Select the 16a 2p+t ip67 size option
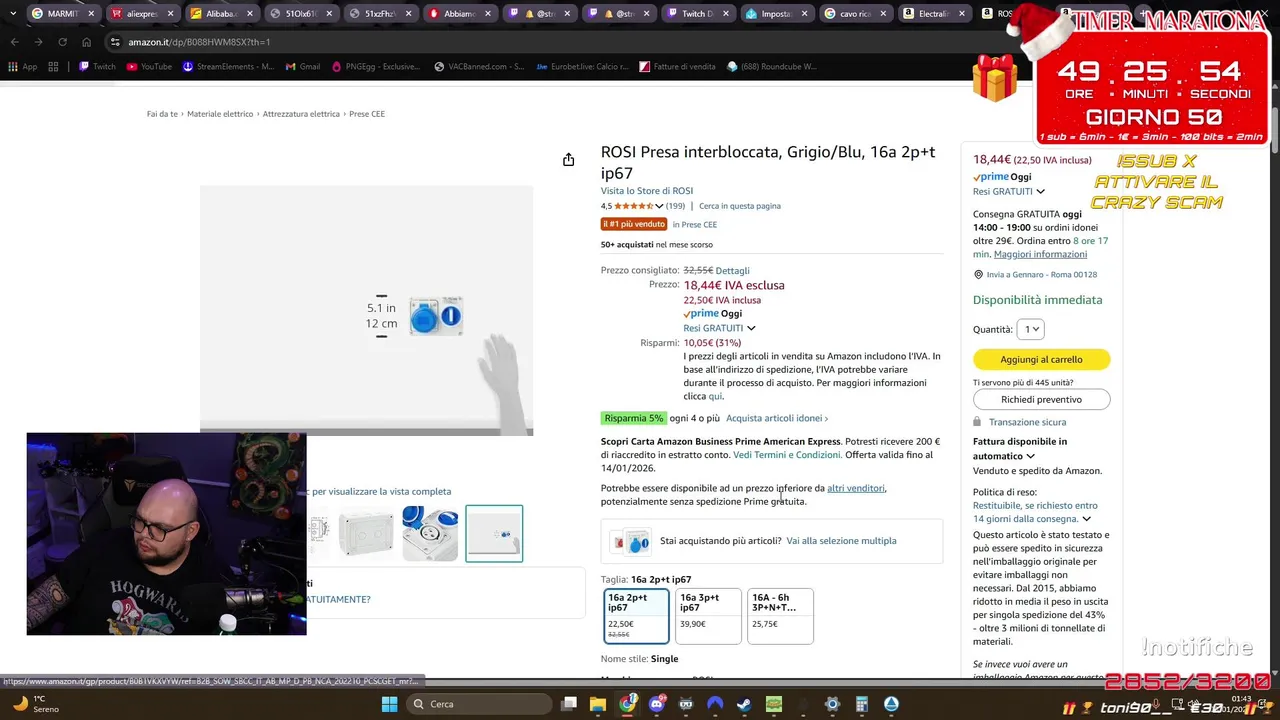The width and height of the screenshot is (1280, 720). pos(636,616)
